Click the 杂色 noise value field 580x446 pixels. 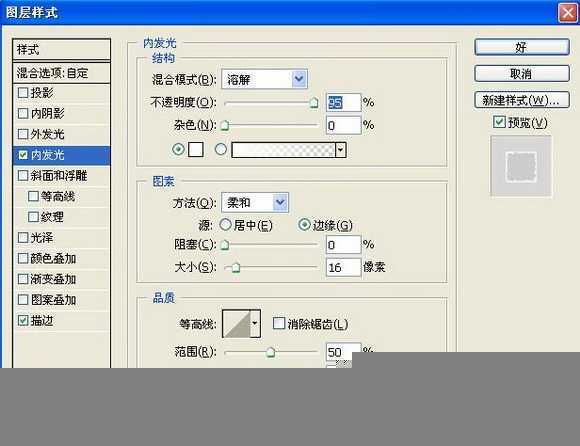pyautogui.click(x=343, y=125)
